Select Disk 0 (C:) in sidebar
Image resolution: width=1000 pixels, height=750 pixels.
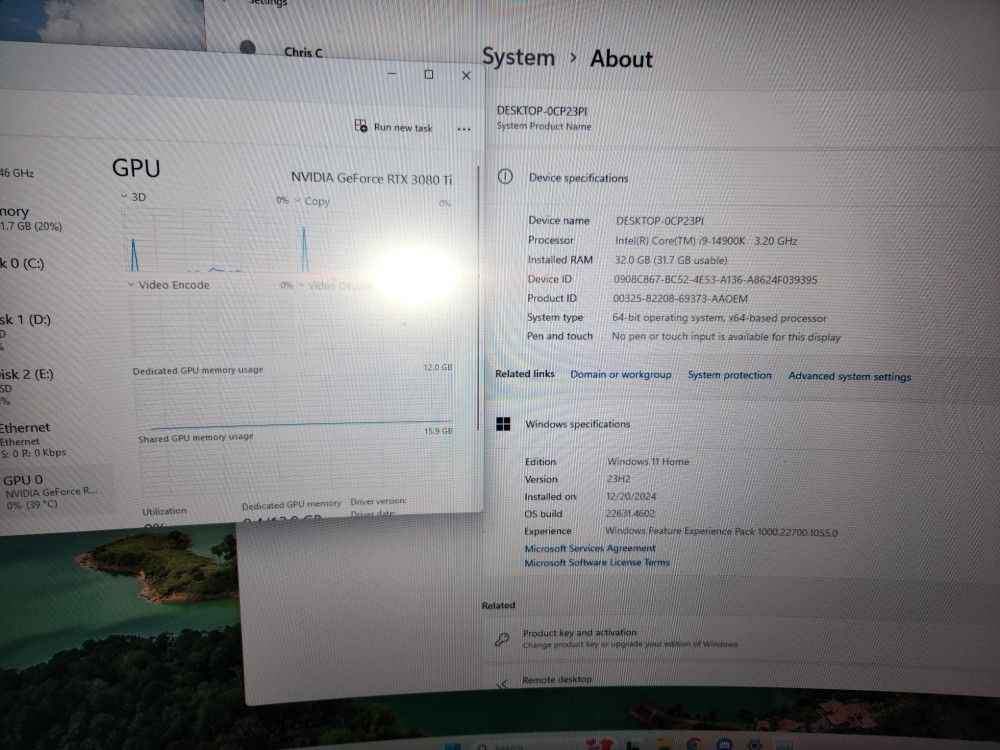[23, 263]
